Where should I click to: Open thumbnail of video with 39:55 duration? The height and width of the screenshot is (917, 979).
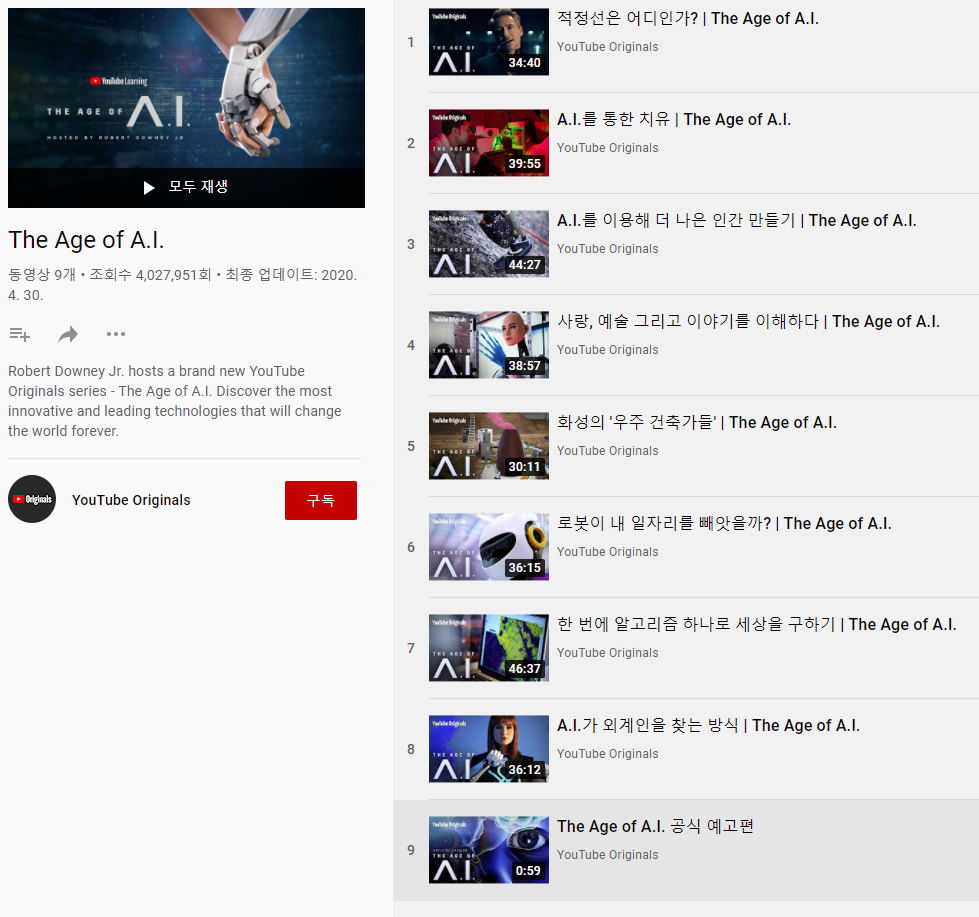click(489, 143)
